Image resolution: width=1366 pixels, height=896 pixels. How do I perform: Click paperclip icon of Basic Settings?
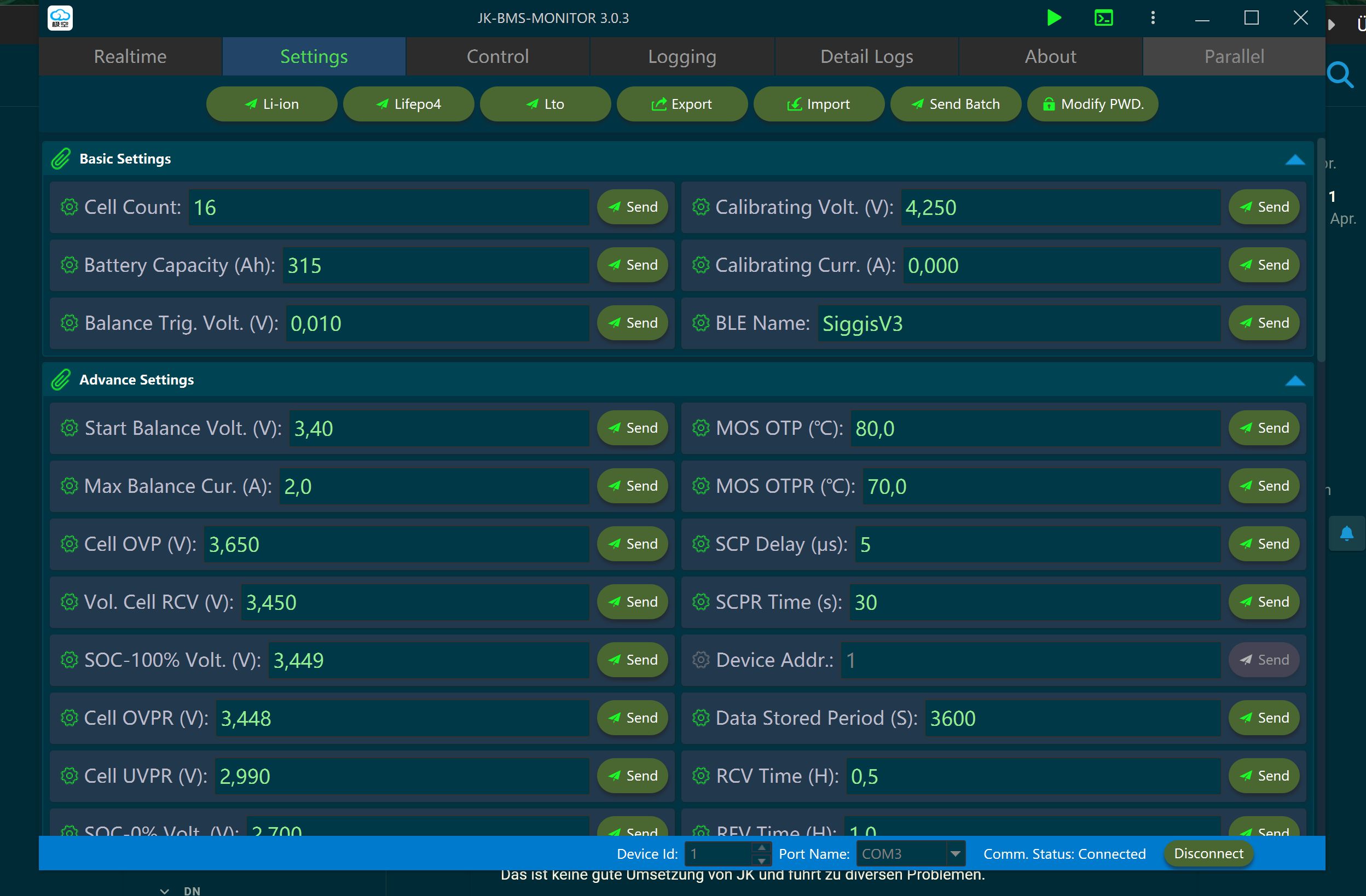pyautogui.click(x=61, y=158)
